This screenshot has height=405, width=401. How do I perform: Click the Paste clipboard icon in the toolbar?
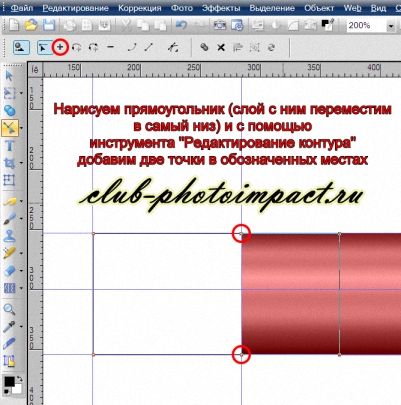pyautogui.click(x=161, y=25)
